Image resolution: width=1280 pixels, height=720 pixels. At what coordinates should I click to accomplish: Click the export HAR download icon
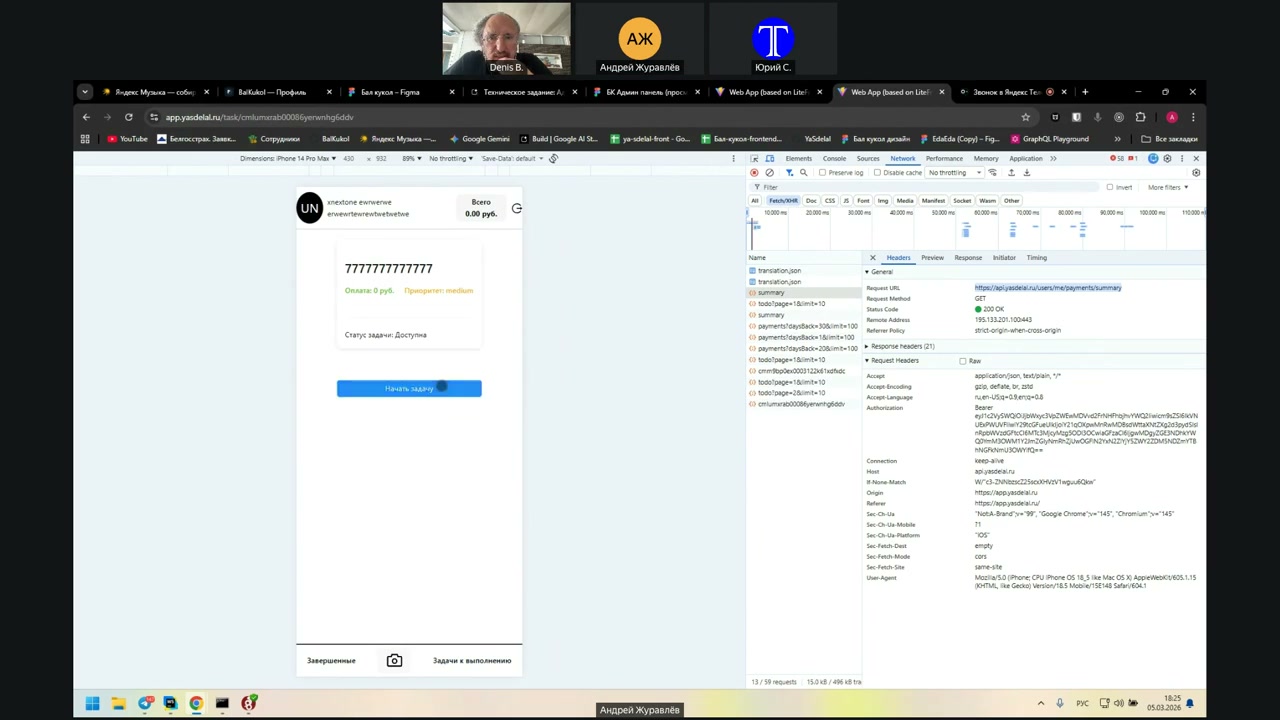coord(1026,173)
